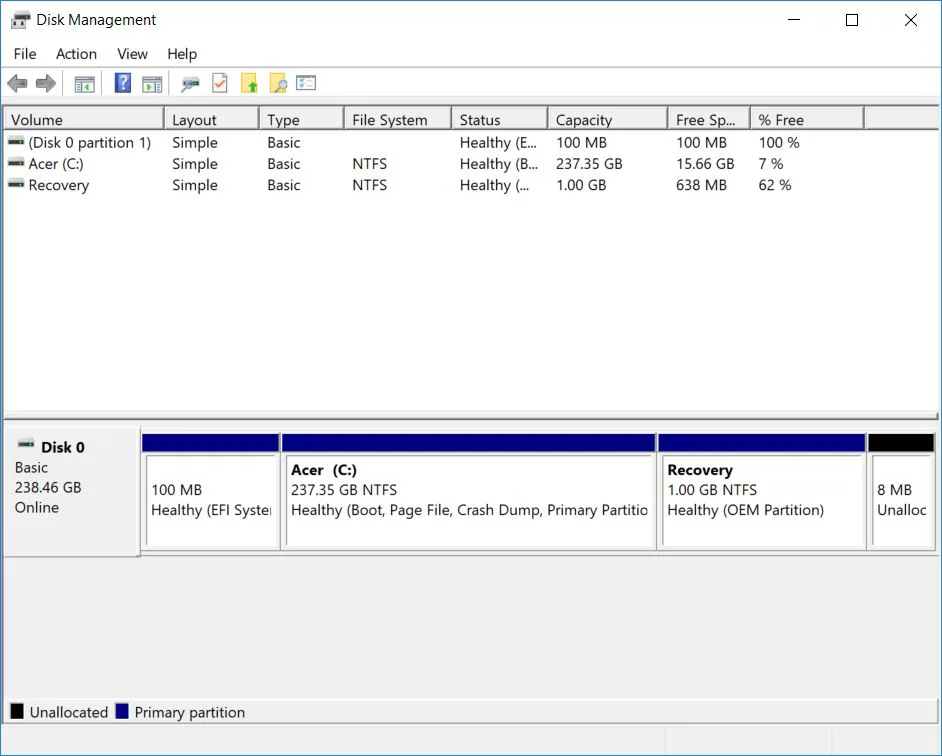The width and height of the screenshot is (942, 756).
Task: Toggle the Show/Hide Console Tree toolbar icon
Action: click(x=85, y=84)
